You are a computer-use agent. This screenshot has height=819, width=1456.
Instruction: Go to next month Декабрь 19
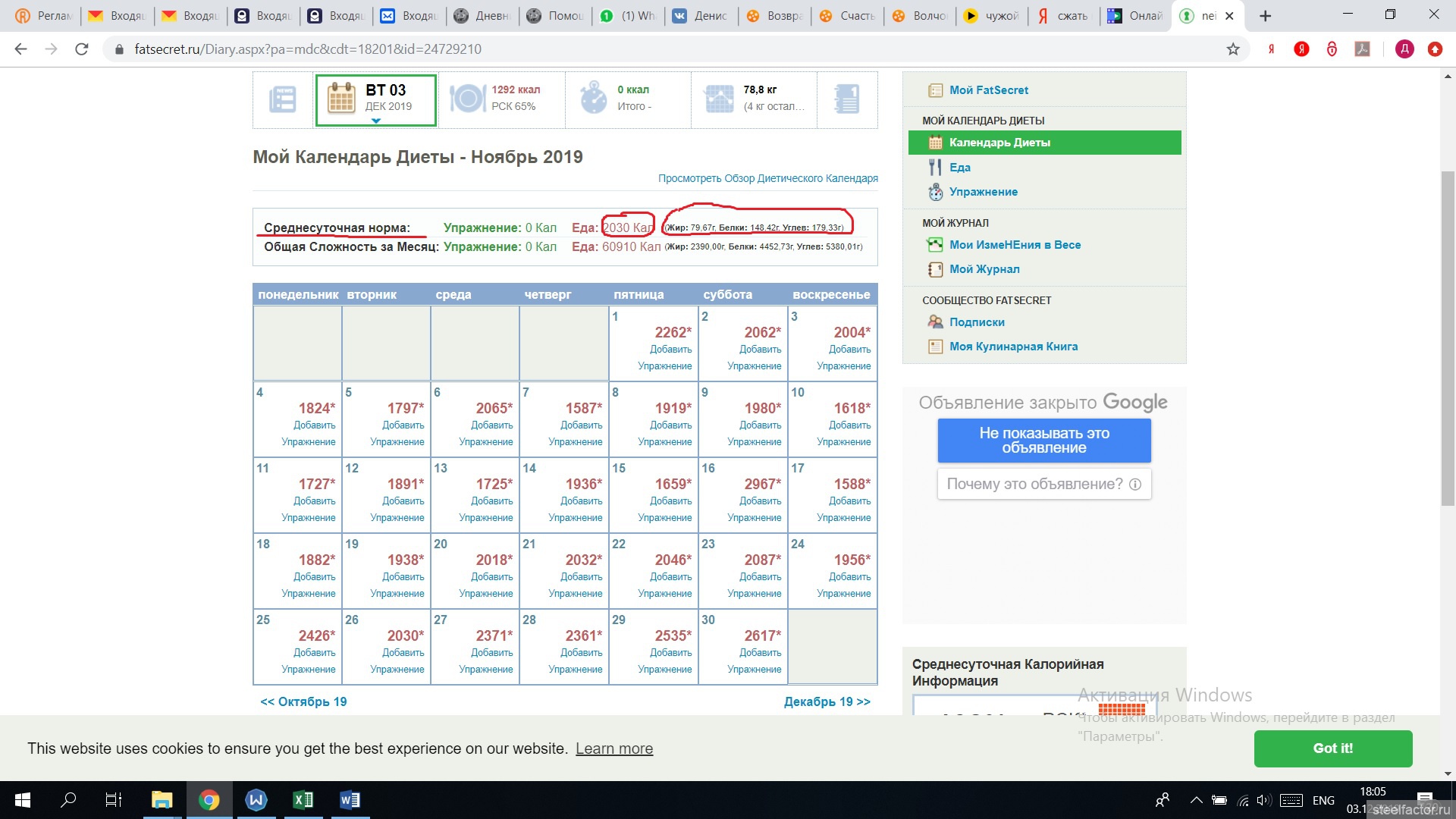click(827, 701)
